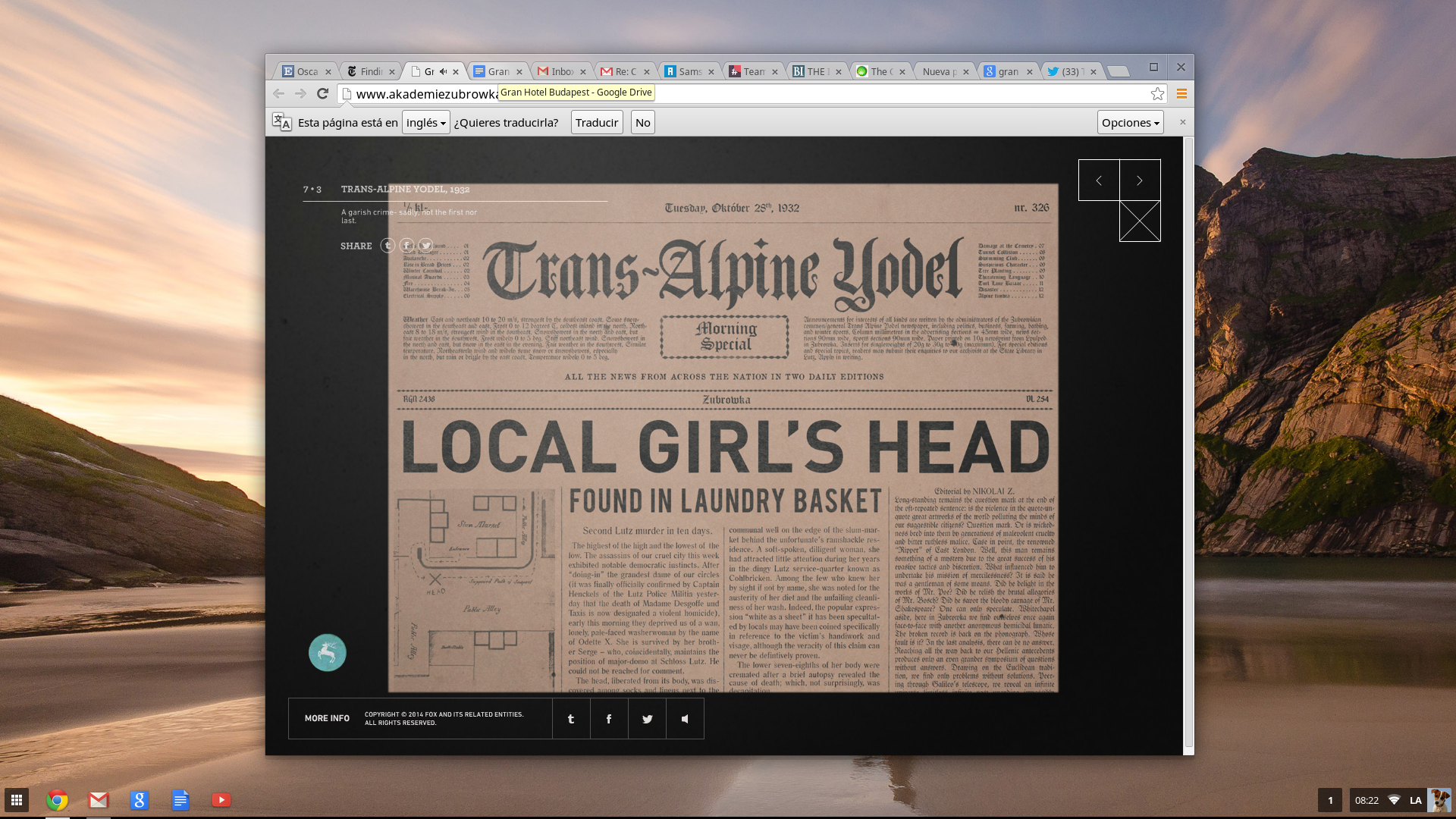Go forward in Chrome navigation
Screen dimensions: 1456x819
(x=300, y=93)
